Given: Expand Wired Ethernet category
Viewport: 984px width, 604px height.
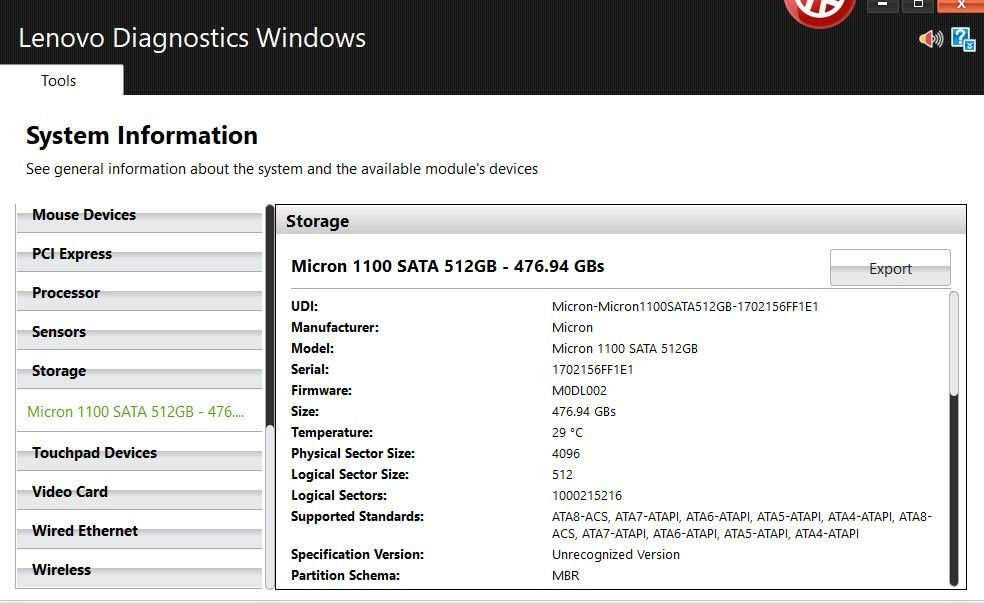Looking at the screenshot, I should 139,531.
